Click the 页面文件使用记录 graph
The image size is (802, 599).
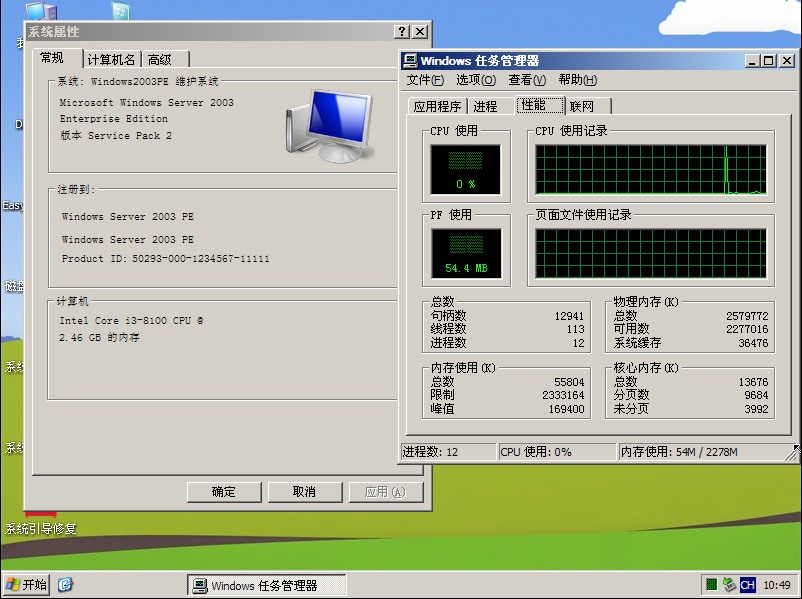click(x=651, y=253)
